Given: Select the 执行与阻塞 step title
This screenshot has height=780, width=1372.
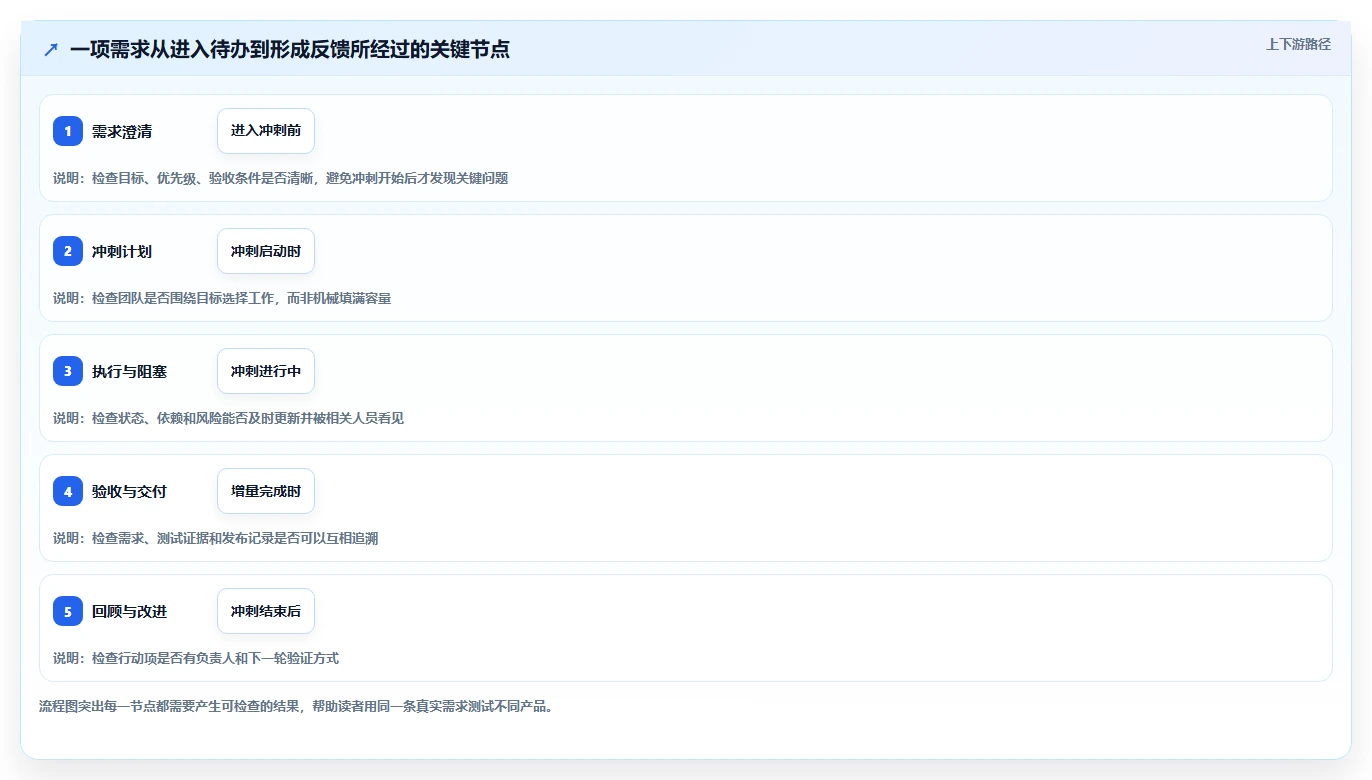Looking at the screenshot, I should pos(129,371).
